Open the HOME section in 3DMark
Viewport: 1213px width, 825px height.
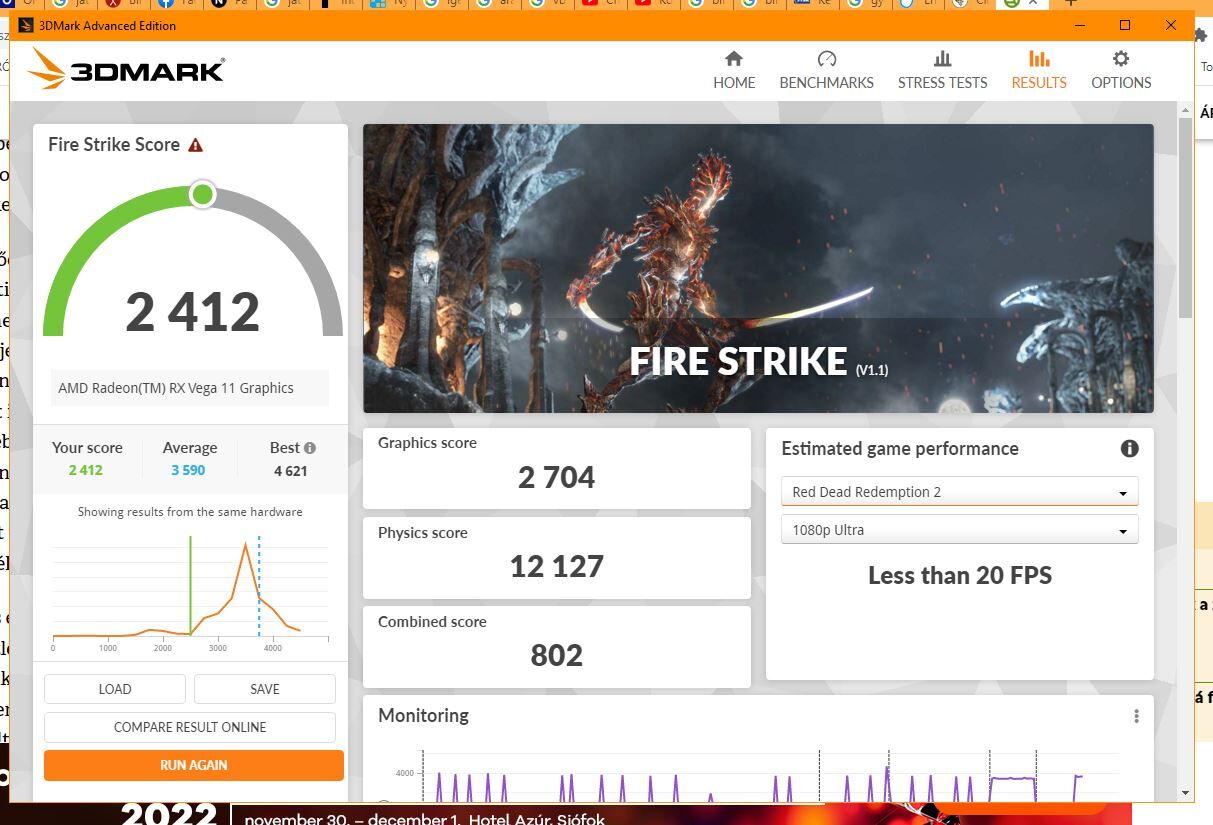[x=734, y=70]
